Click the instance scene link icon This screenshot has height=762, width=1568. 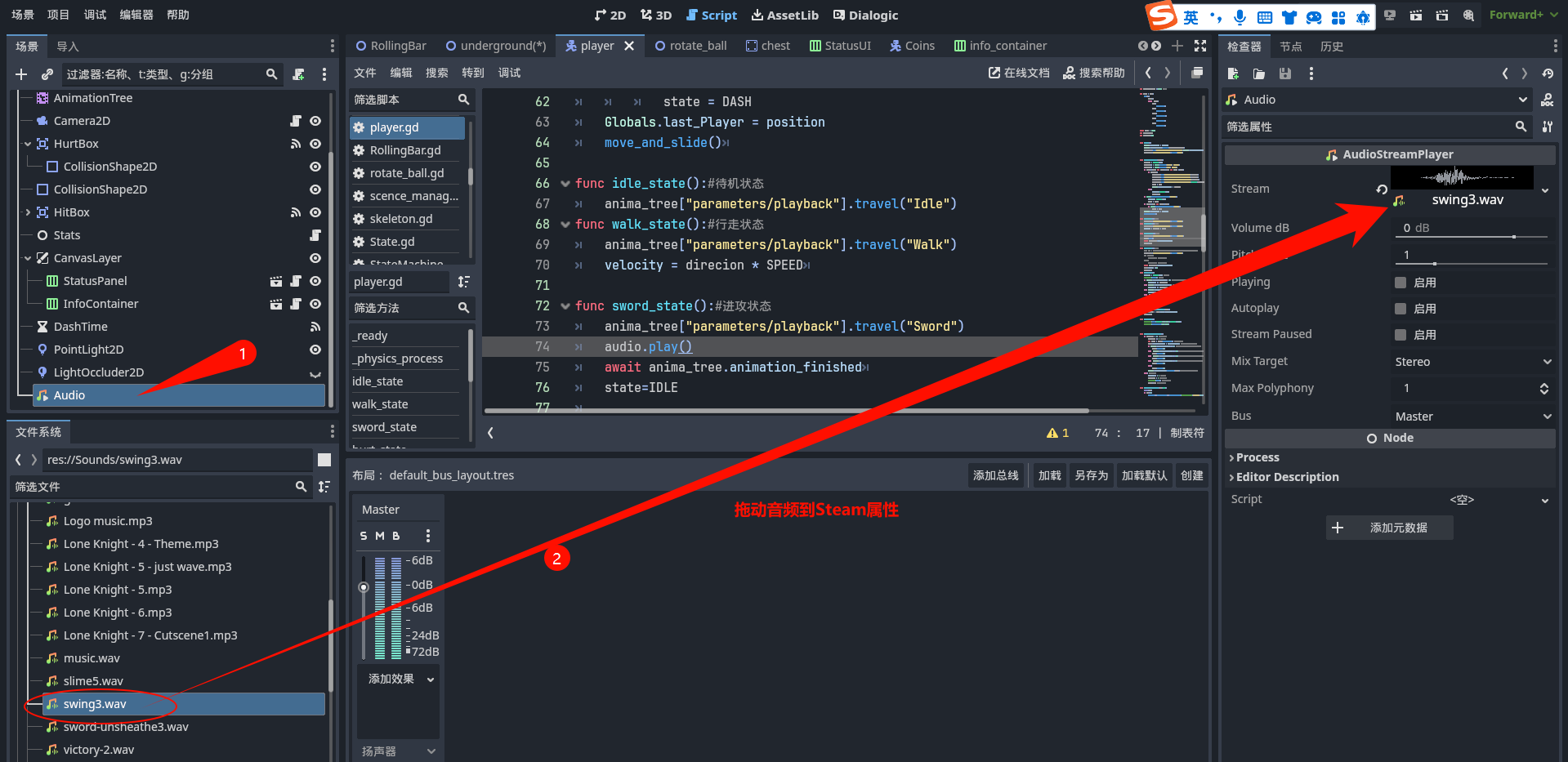click(x=47, y=74)
